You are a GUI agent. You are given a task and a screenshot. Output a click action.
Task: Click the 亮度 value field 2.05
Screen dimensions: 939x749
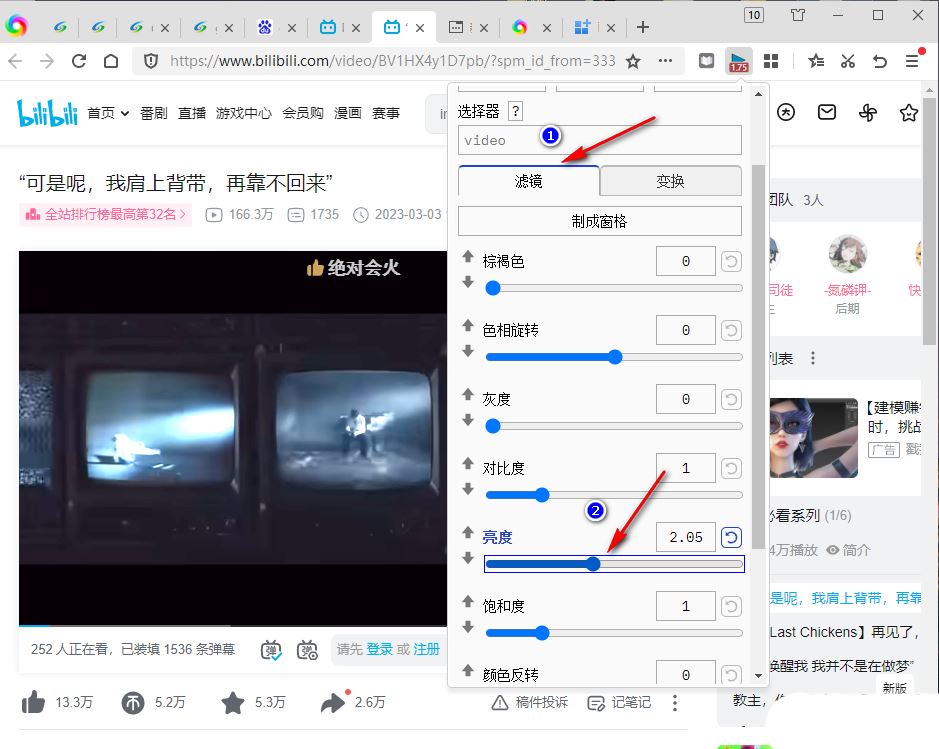tap(686, 537)
